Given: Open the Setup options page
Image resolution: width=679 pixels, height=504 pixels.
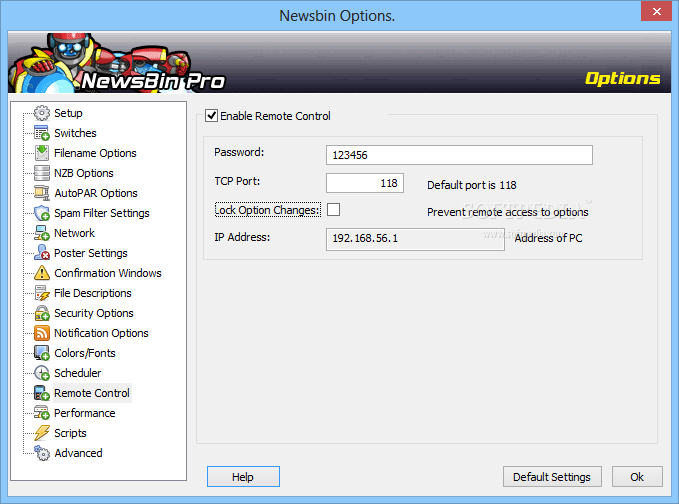Looking at the screenshot, I should point(68,113).
